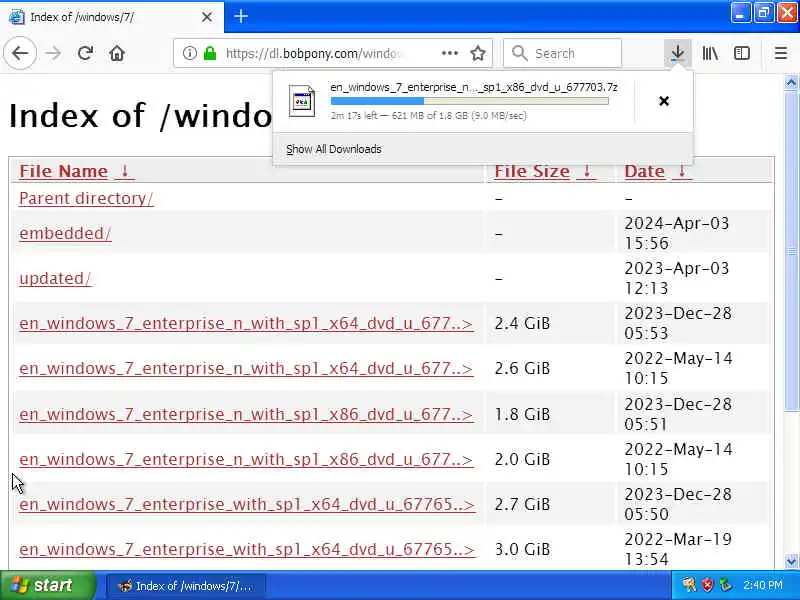The height and width of the screenshot is (600, 800).
Task: Open the Windows start menu
Action: (x=47, y=585)
